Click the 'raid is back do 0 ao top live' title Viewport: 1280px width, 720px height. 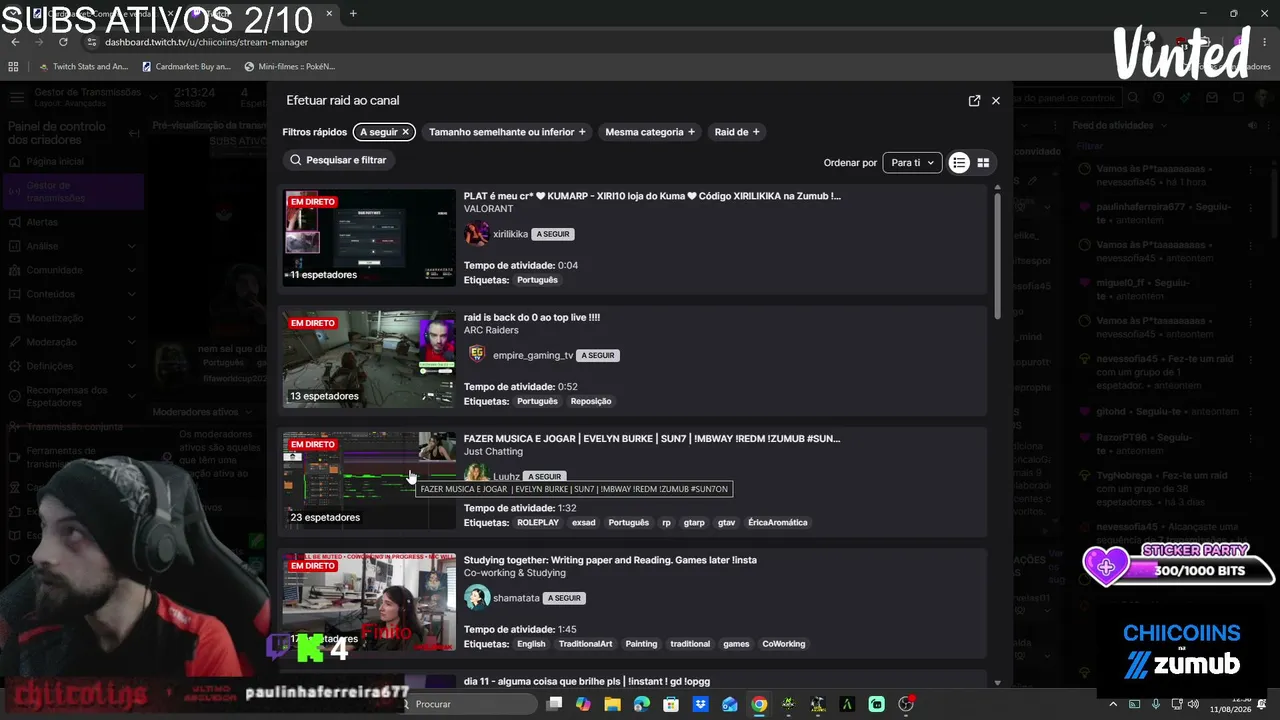coord(532,318)
